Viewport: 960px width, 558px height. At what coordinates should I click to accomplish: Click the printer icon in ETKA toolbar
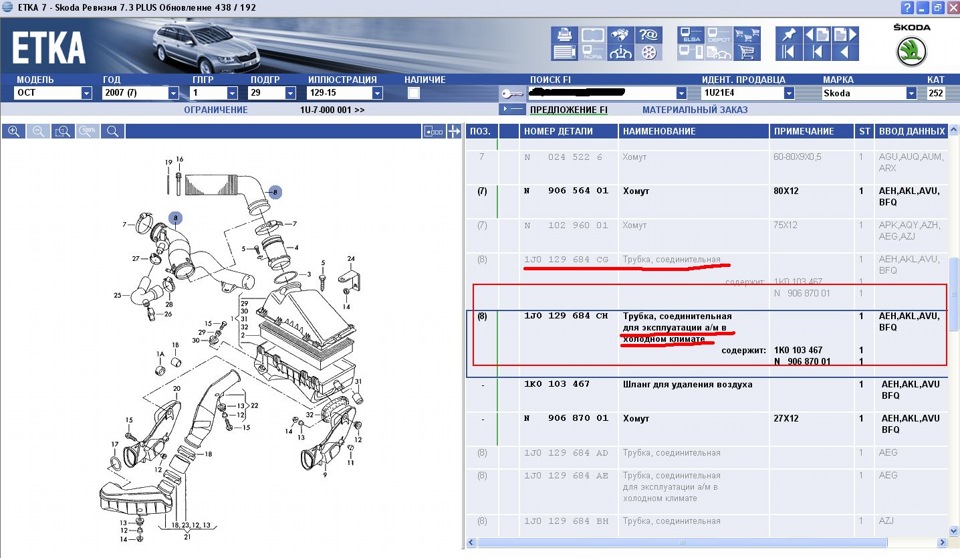pos(564,35)
